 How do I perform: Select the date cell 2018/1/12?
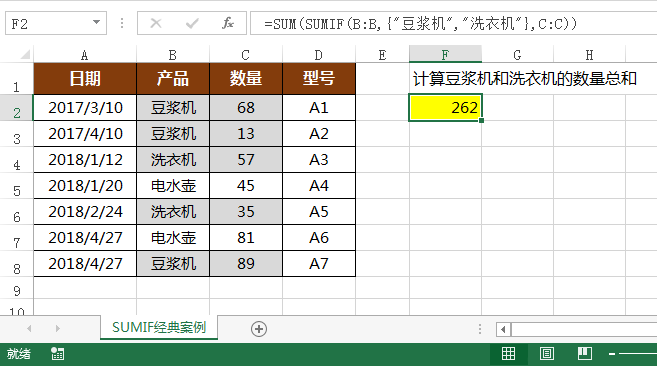[x=85, y=160]
